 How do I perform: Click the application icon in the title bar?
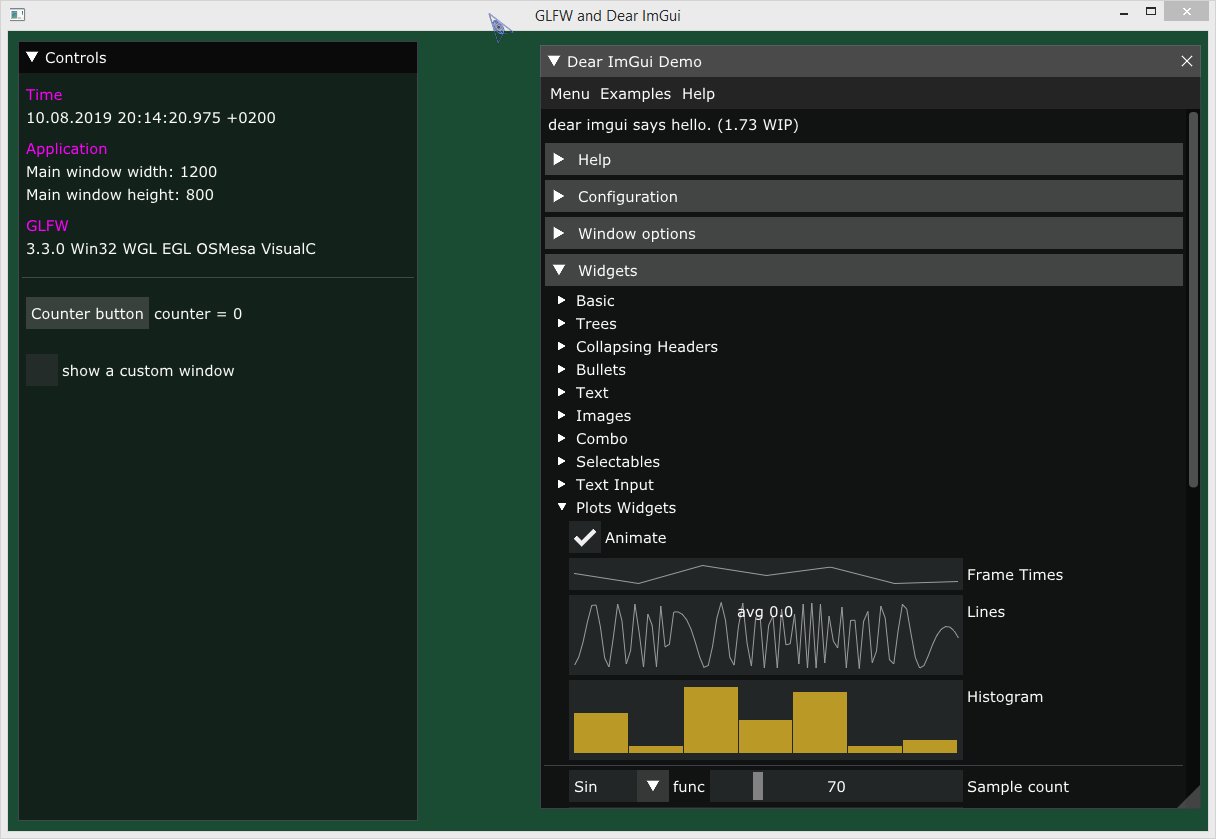click(17, 15)
